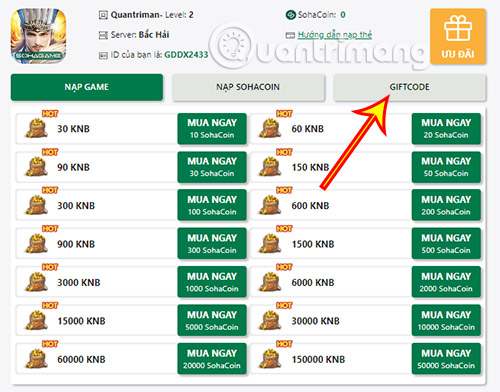Open the GIFTCODE tab
Image resolution: width=500 pixels, height=392 pixels.
pos(410,87)
